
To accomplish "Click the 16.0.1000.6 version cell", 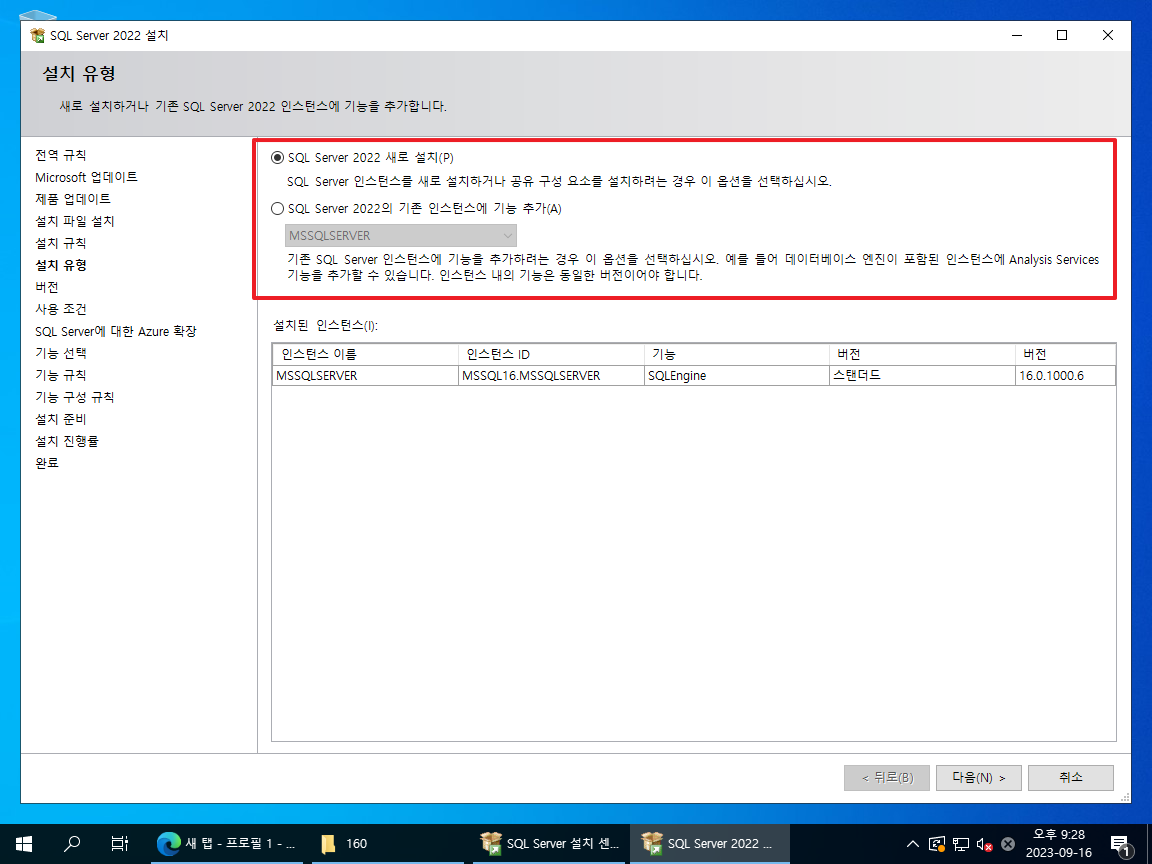I will (1065, 375).
